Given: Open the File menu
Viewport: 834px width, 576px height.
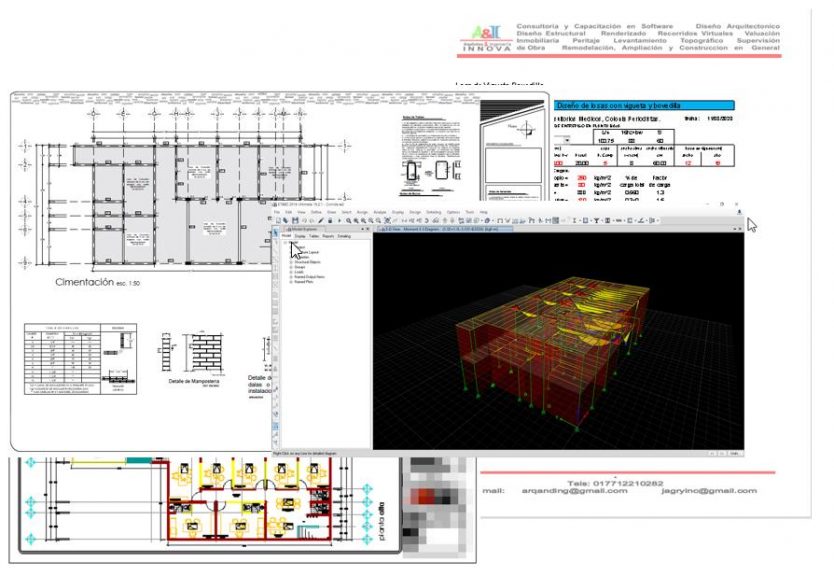Looking at the screenshot, I should coord(277,212).
